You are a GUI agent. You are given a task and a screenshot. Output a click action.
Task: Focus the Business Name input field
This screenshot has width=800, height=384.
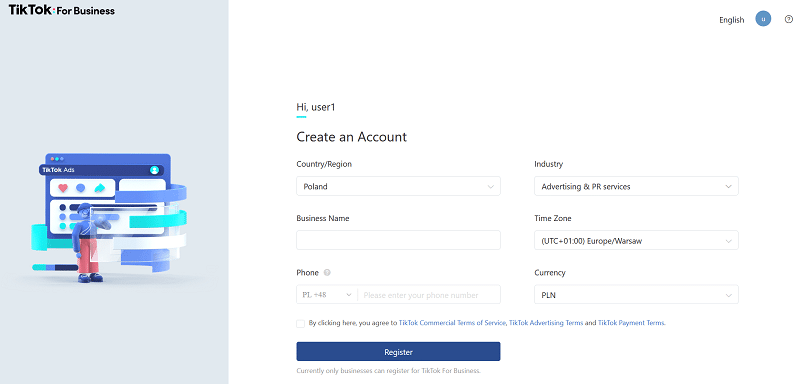398,240
